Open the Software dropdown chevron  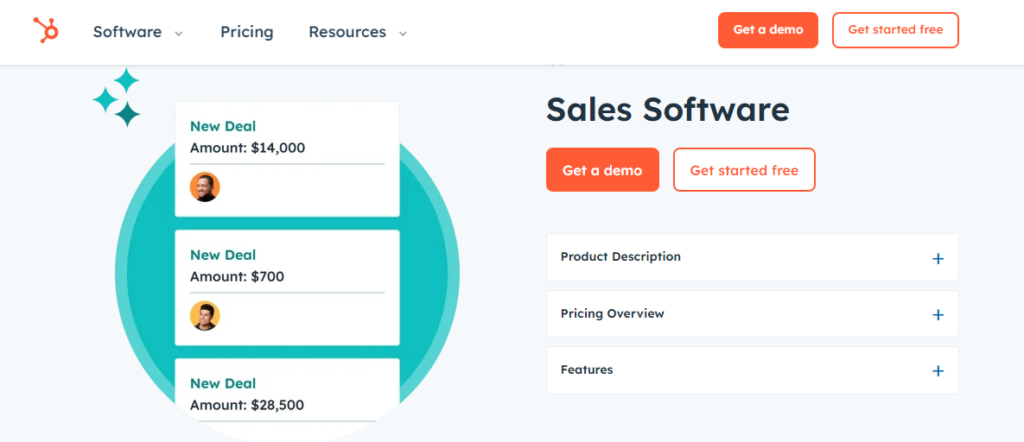[x=179, y=33]
